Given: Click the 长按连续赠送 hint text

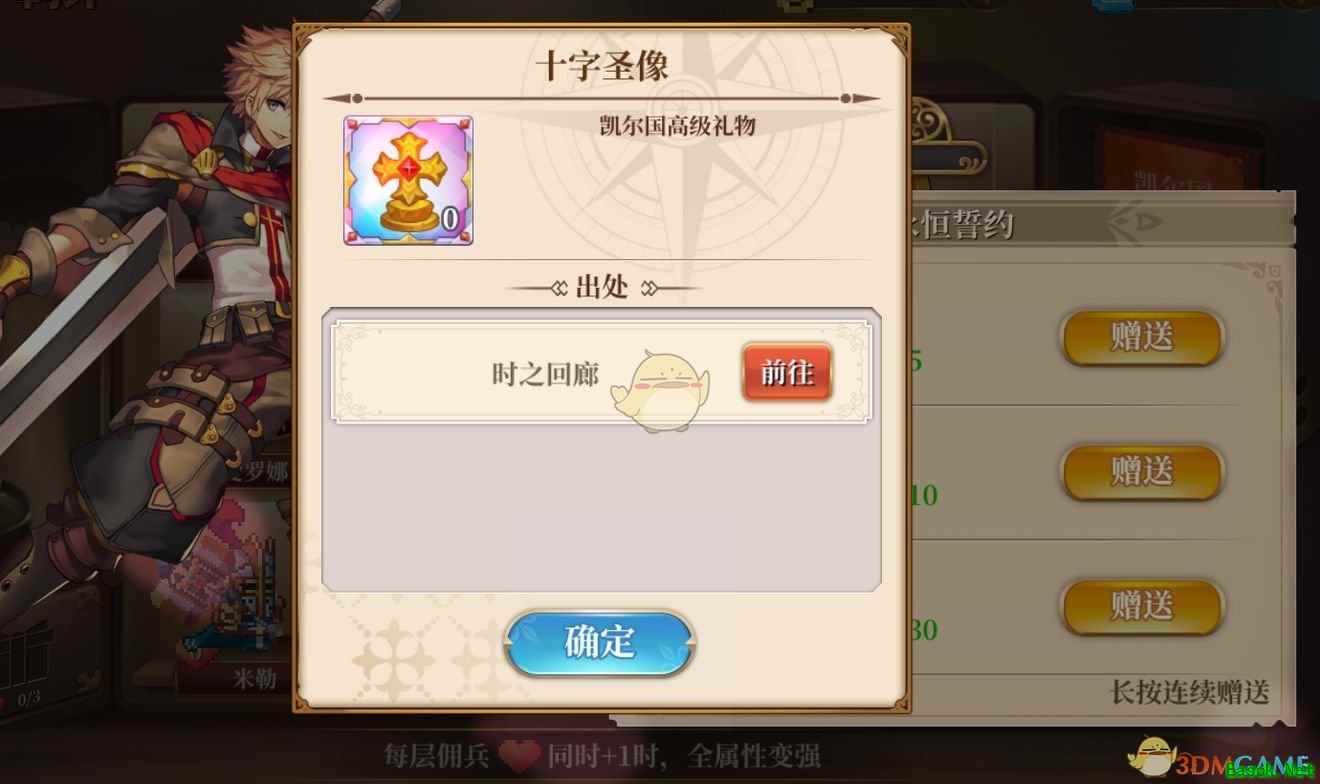Looking at the screenshot, I should point(1190,691).
